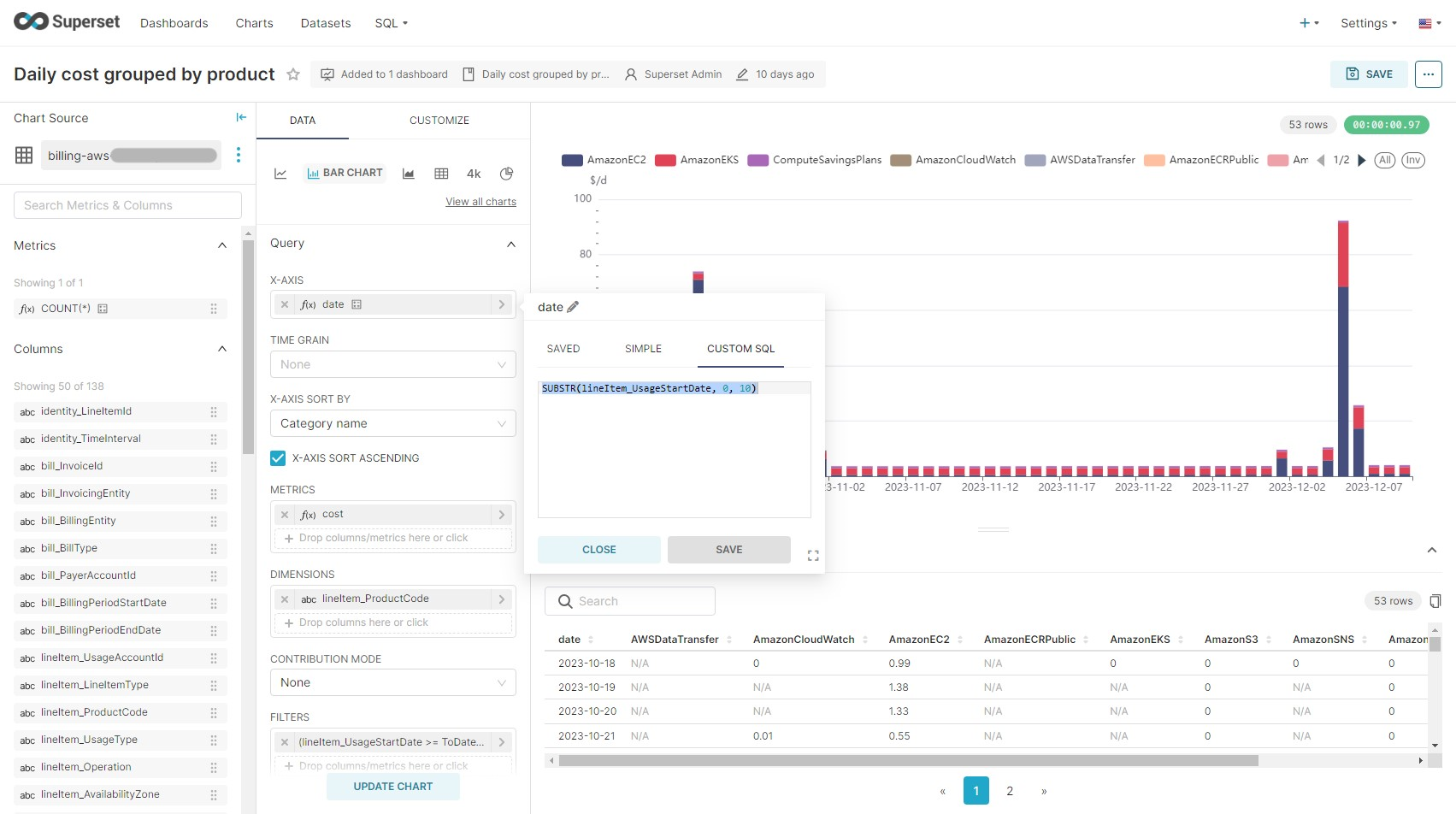Image resolution: width=1456 pixels, height=814 pixels.
Task: Edit the date column label pencil
Action: (573, 307)
